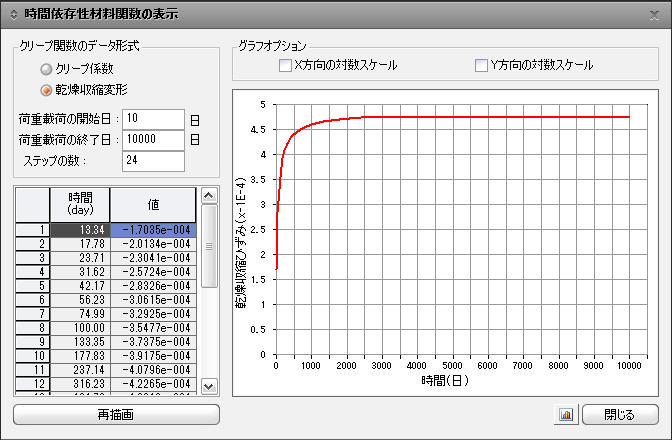Click the 値 column header
The height and width of the screenshot is (440, 672).
pos(153,203)
